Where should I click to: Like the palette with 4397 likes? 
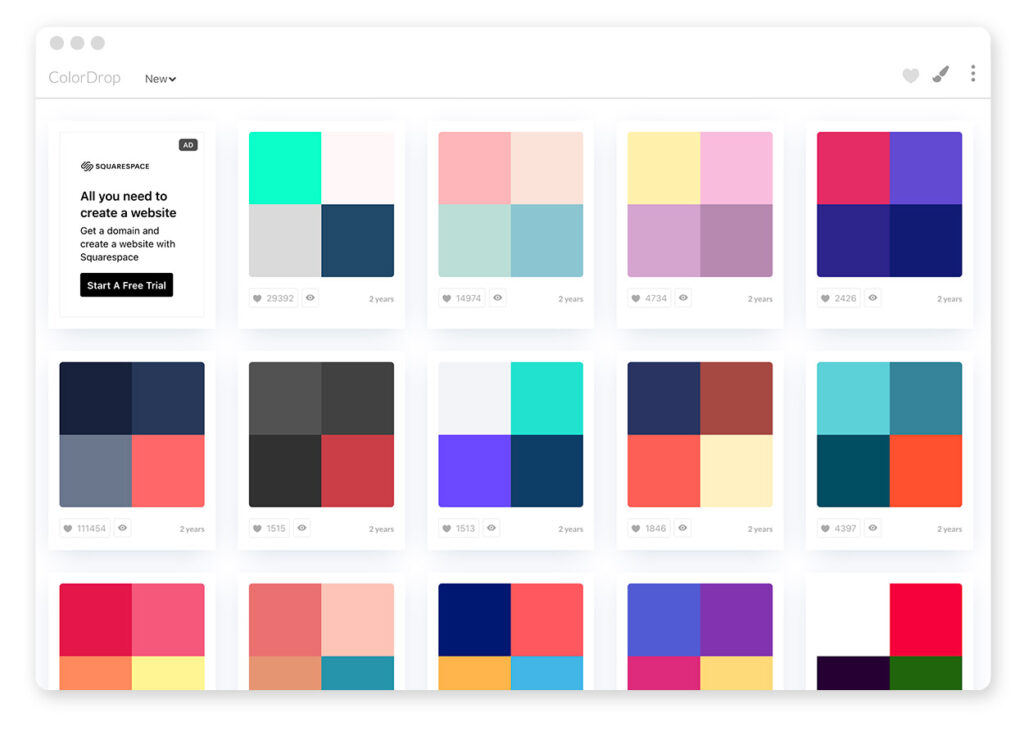[x=840, y=528]
